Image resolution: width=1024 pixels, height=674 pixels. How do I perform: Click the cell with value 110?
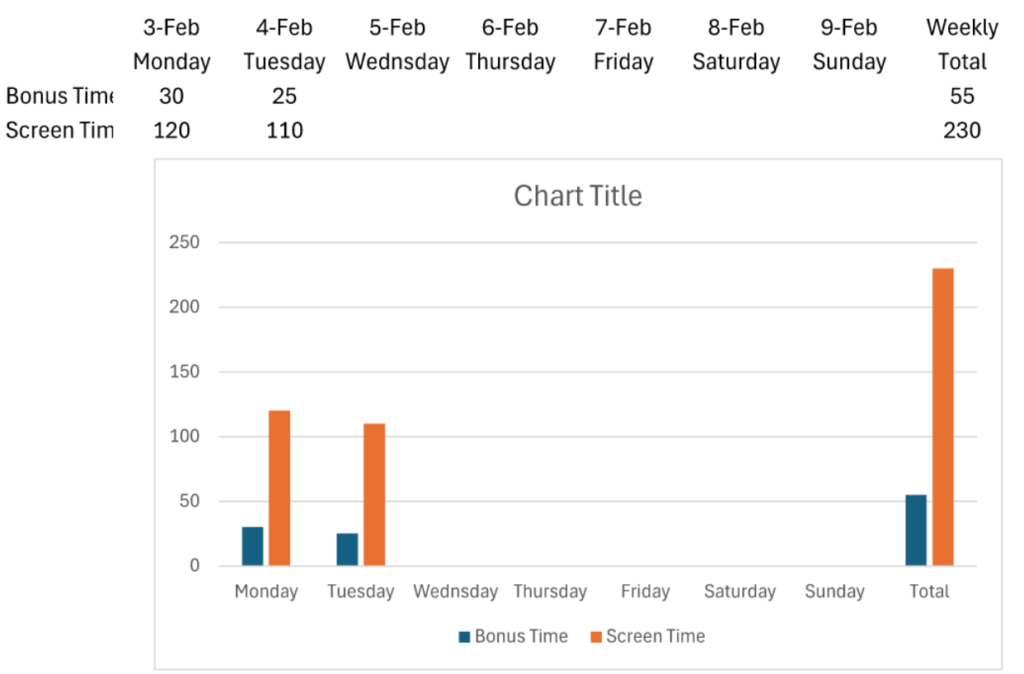click(x=285, y=130)
